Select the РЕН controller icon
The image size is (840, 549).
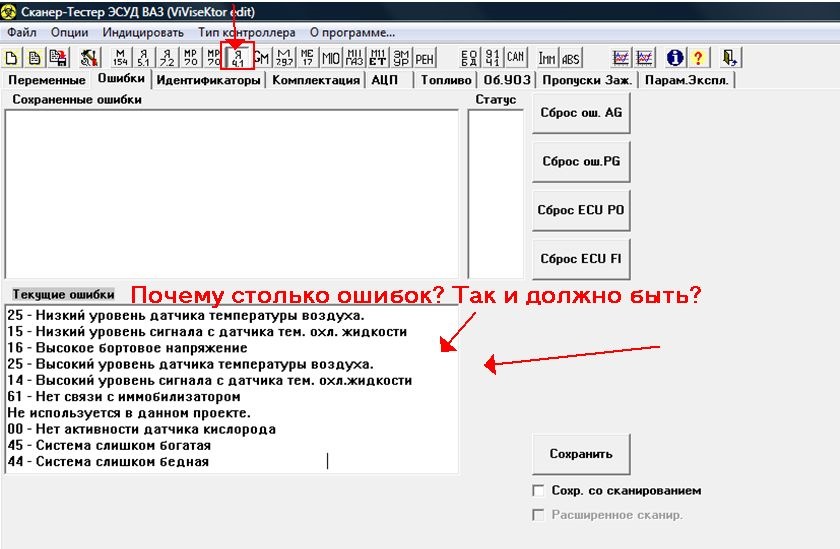pos(424,57)
